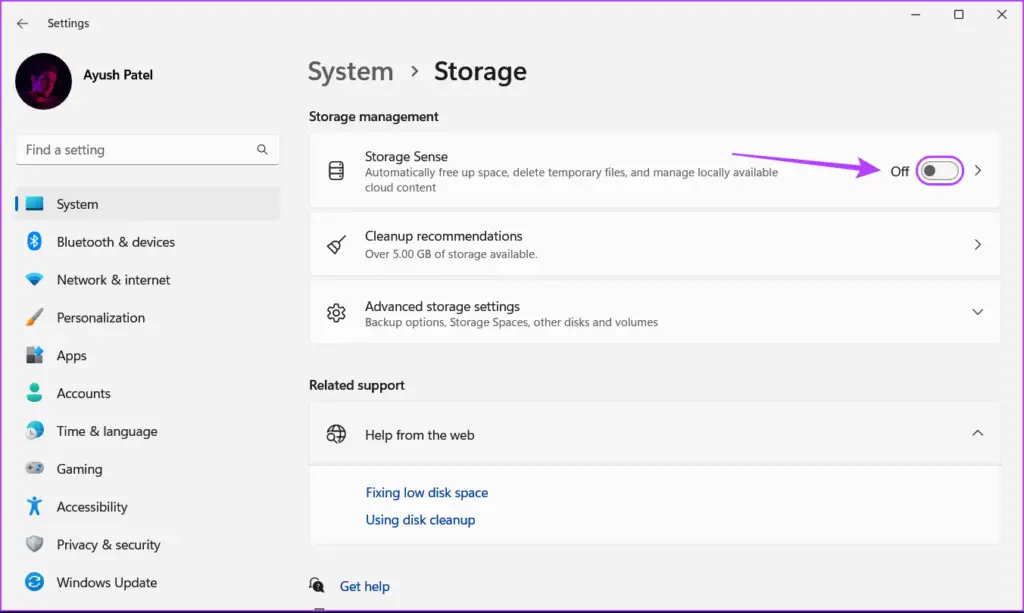Open Time & language settings
The image size is (1024, 613).
pyautogui.click(x=107, y=431)
